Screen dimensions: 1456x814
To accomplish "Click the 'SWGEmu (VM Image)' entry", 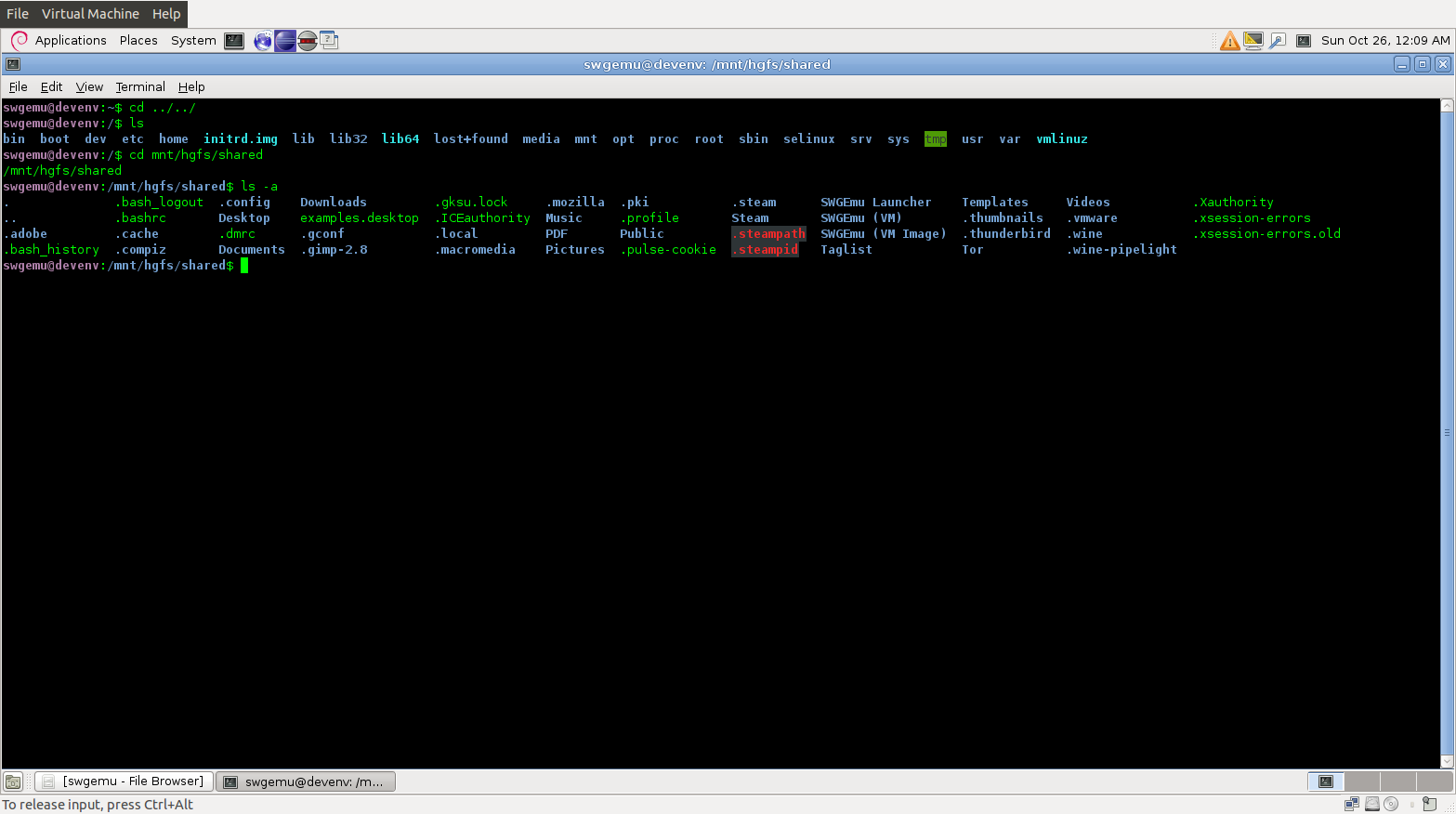I will 884,234.
